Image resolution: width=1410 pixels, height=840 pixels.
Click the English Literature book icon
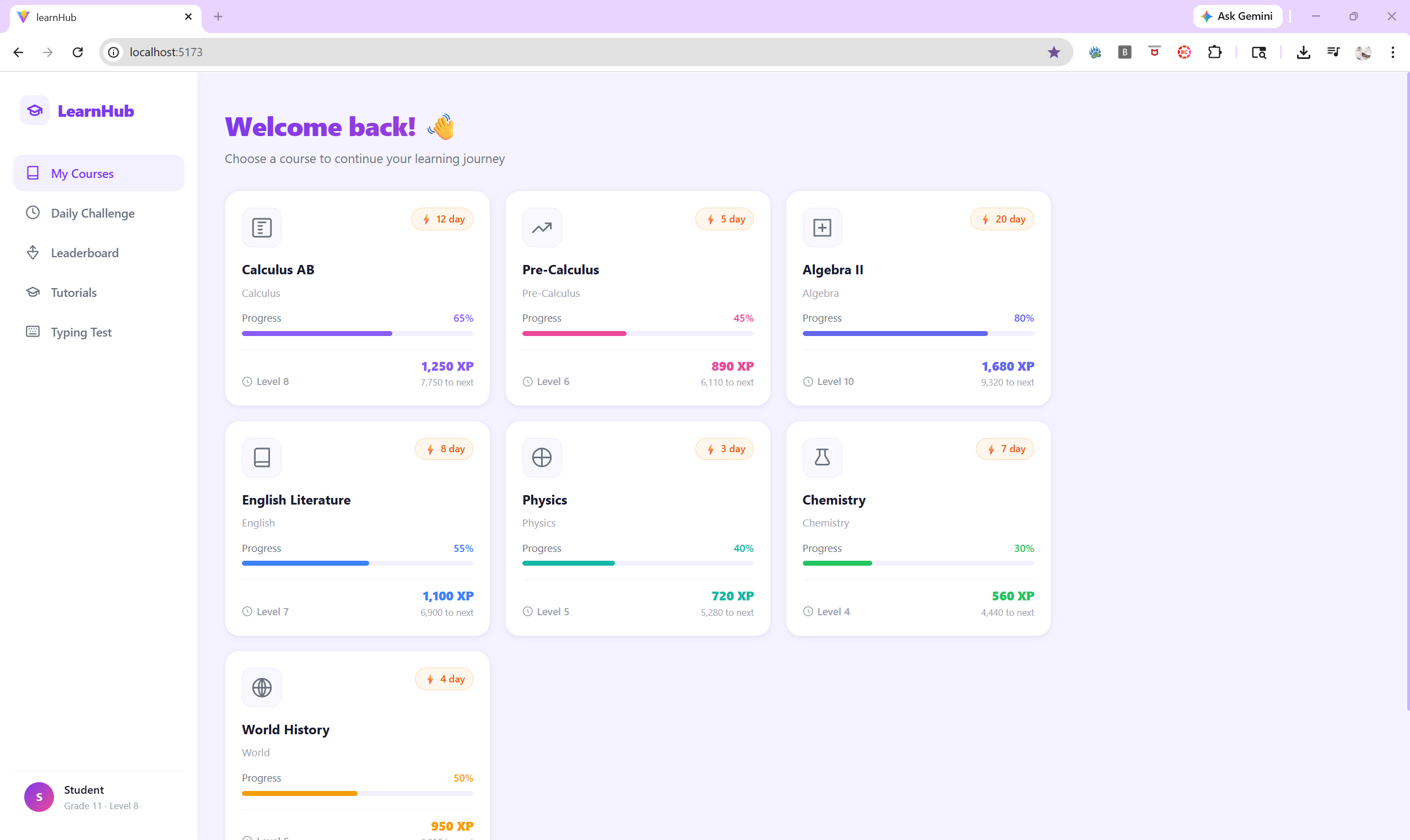(x=262, y=457)
